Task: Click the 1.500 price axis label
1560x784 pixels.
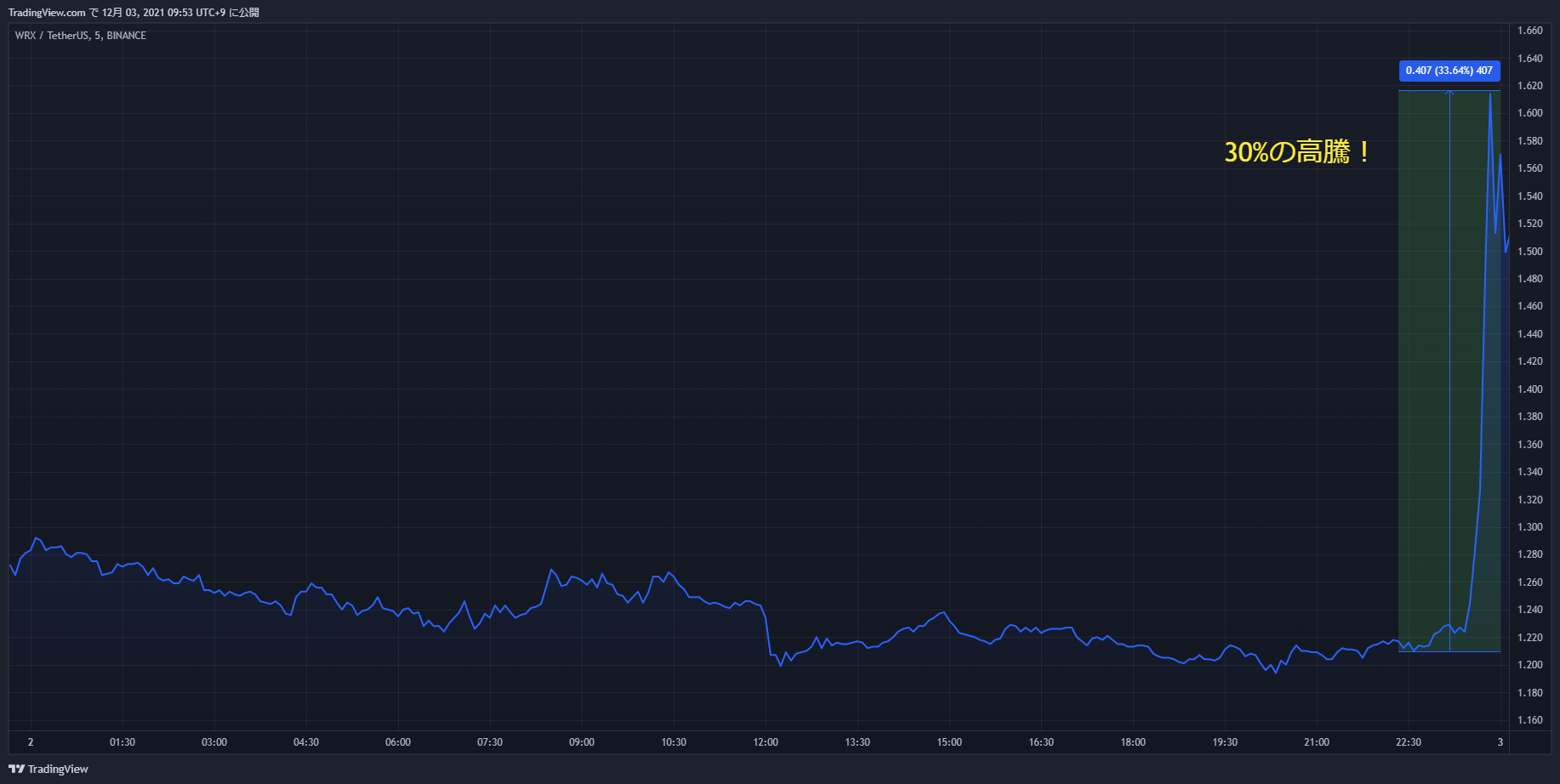Action: (1530, 252)
